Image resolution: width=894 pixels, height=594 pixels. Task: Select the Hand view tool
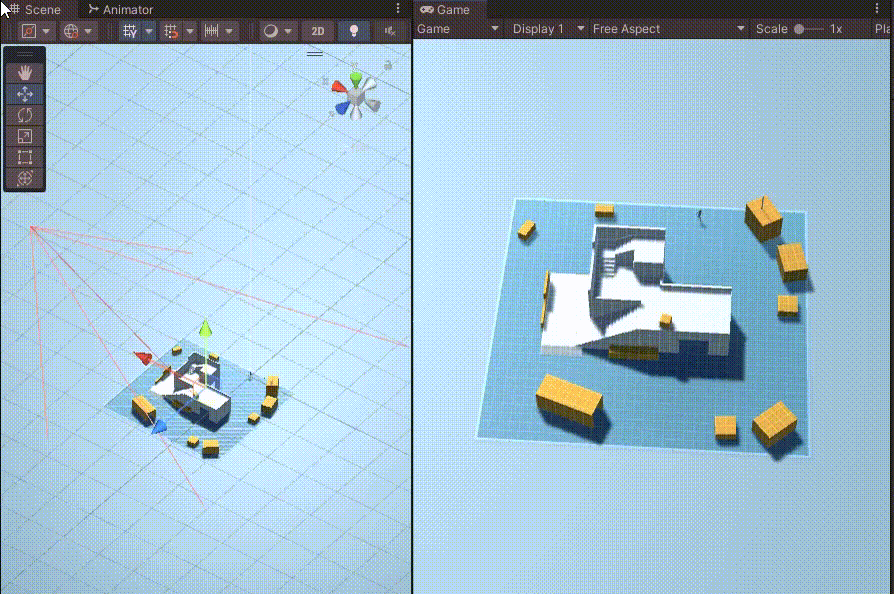(x=25, y=73)
